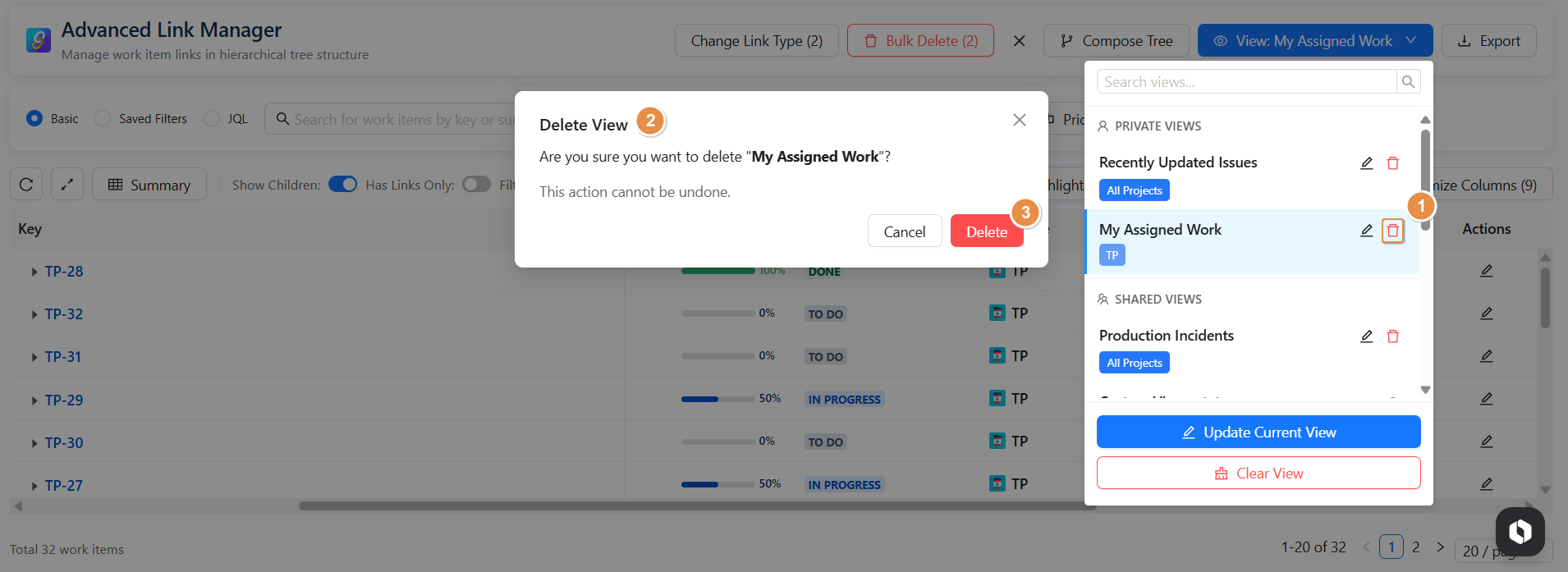This screenshot has height=572, width=1568.
Task: Click the Search views input field
Action: [1246, 81]
